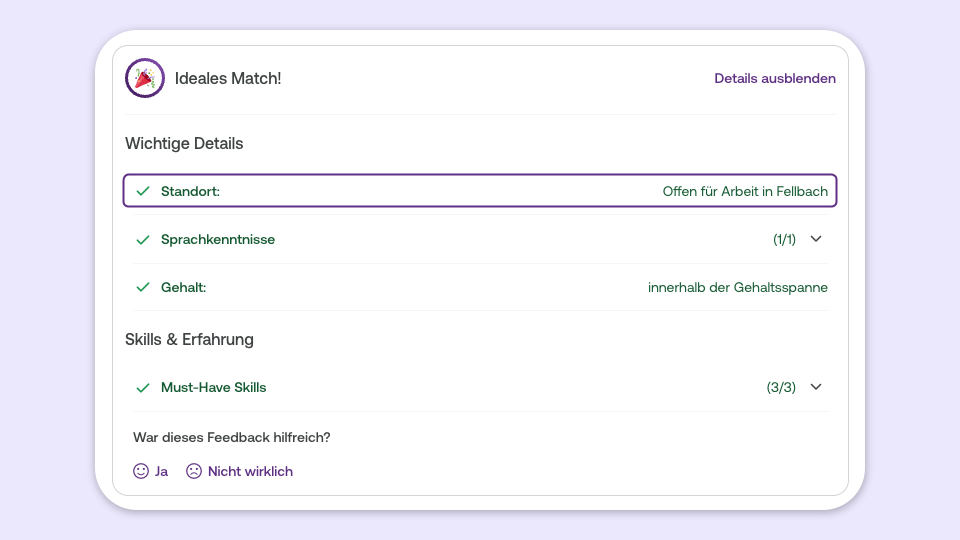Click 'War dieses Feedback hilfreich?' text
Viewport: 960px width, 540px height.
click(231, 437)
